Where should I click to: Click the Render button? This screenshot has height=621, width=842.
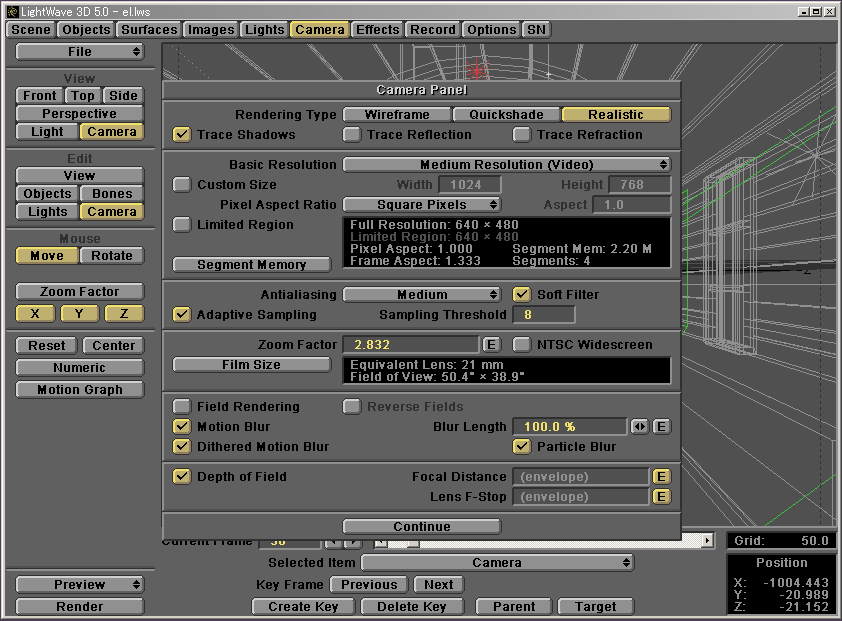click(79, 606)
